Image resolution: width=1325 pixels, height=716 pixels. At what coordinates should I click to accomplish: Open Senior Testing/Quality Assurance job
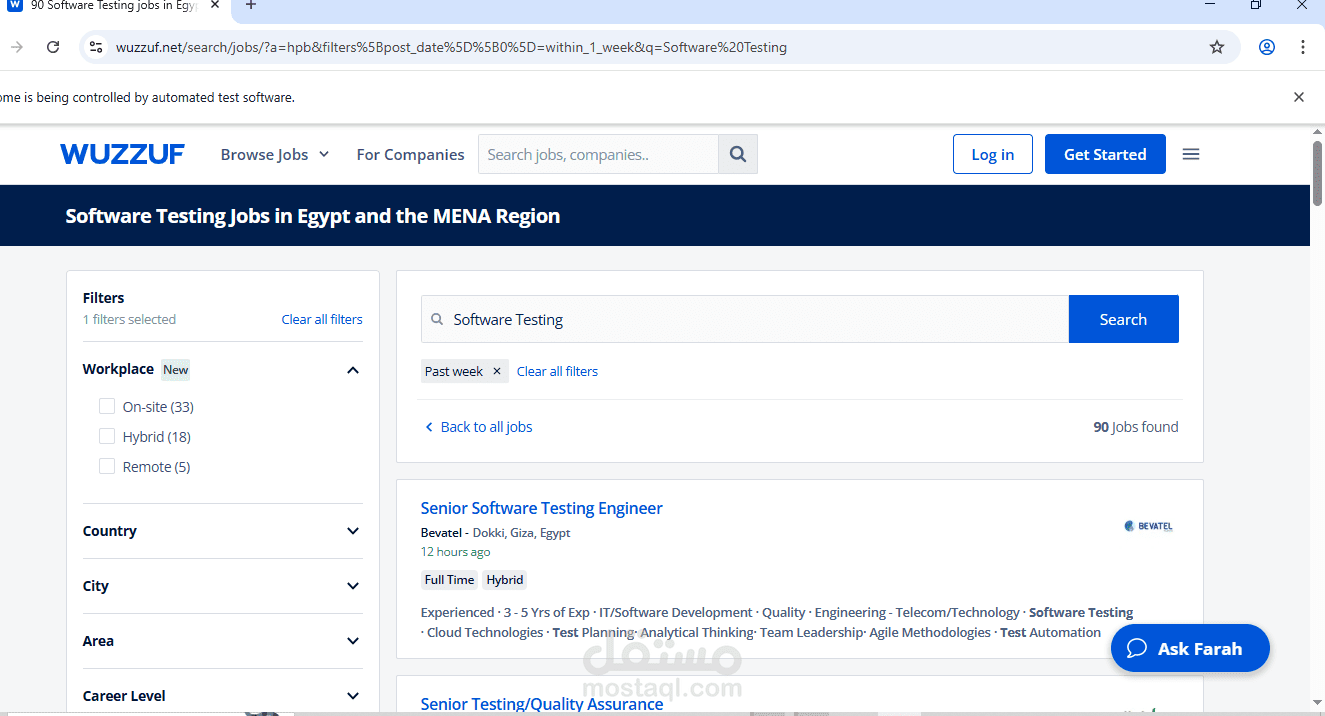click(541, 704)
